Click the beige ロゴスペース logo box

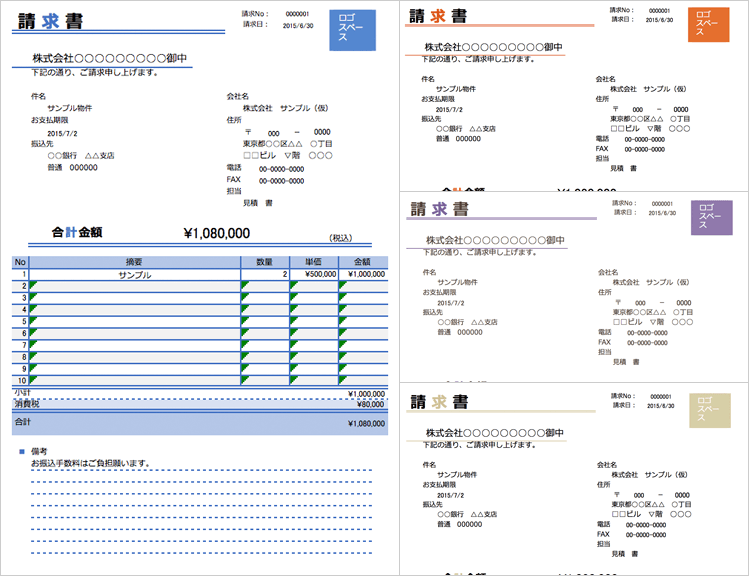pyautogui.click(x=710, y=410)
